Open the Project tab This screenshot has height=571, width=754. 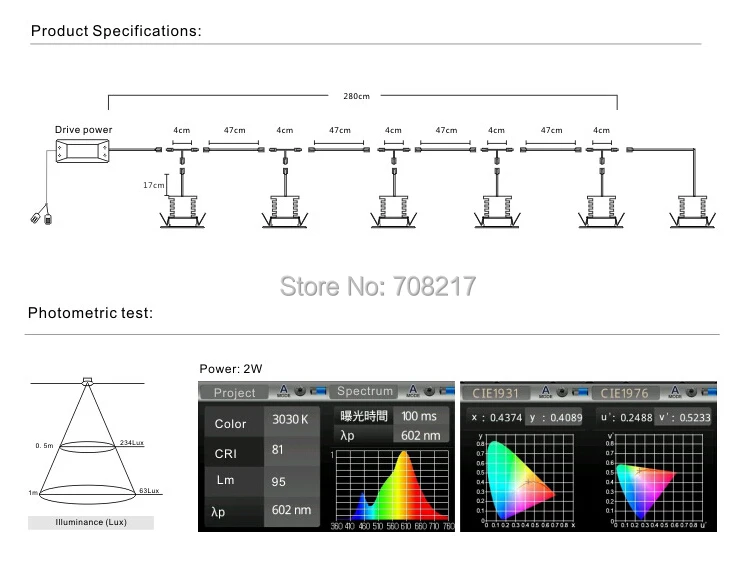pyautogui.click(x=234, y=393)
